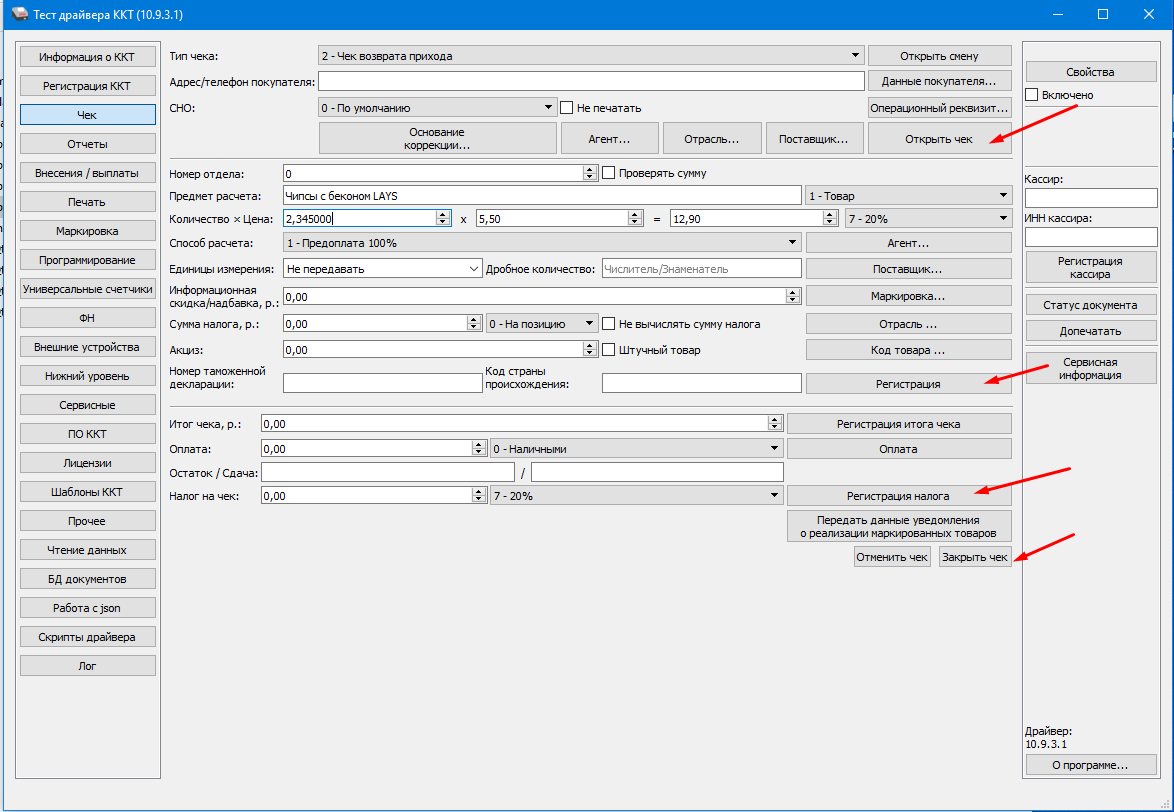
Task: Open the 'Лог' section
Action: 88,666
